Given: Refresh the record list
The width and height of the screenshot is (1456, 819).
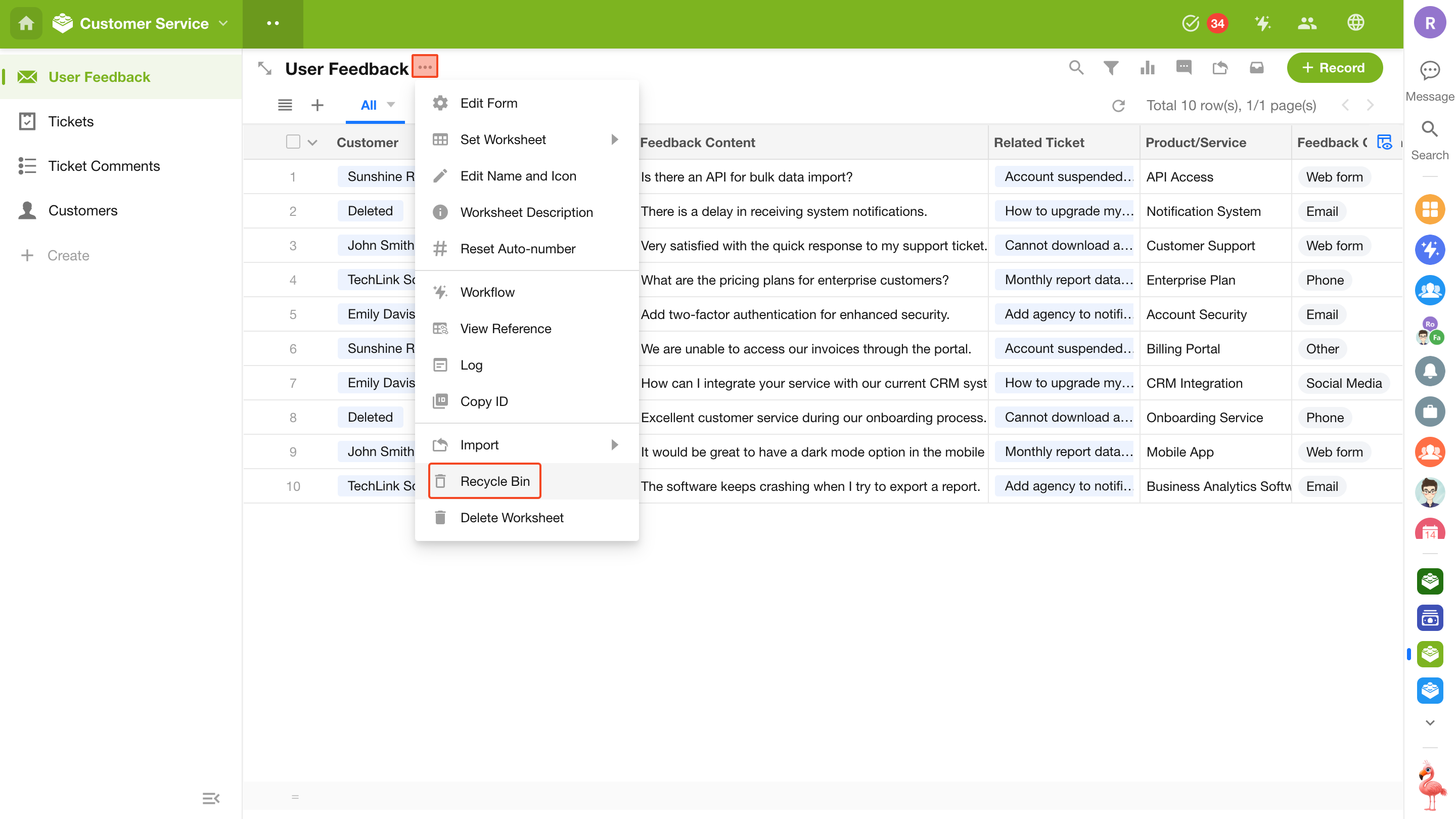Looking at the screenshot, I should [x=1118, y=106].
